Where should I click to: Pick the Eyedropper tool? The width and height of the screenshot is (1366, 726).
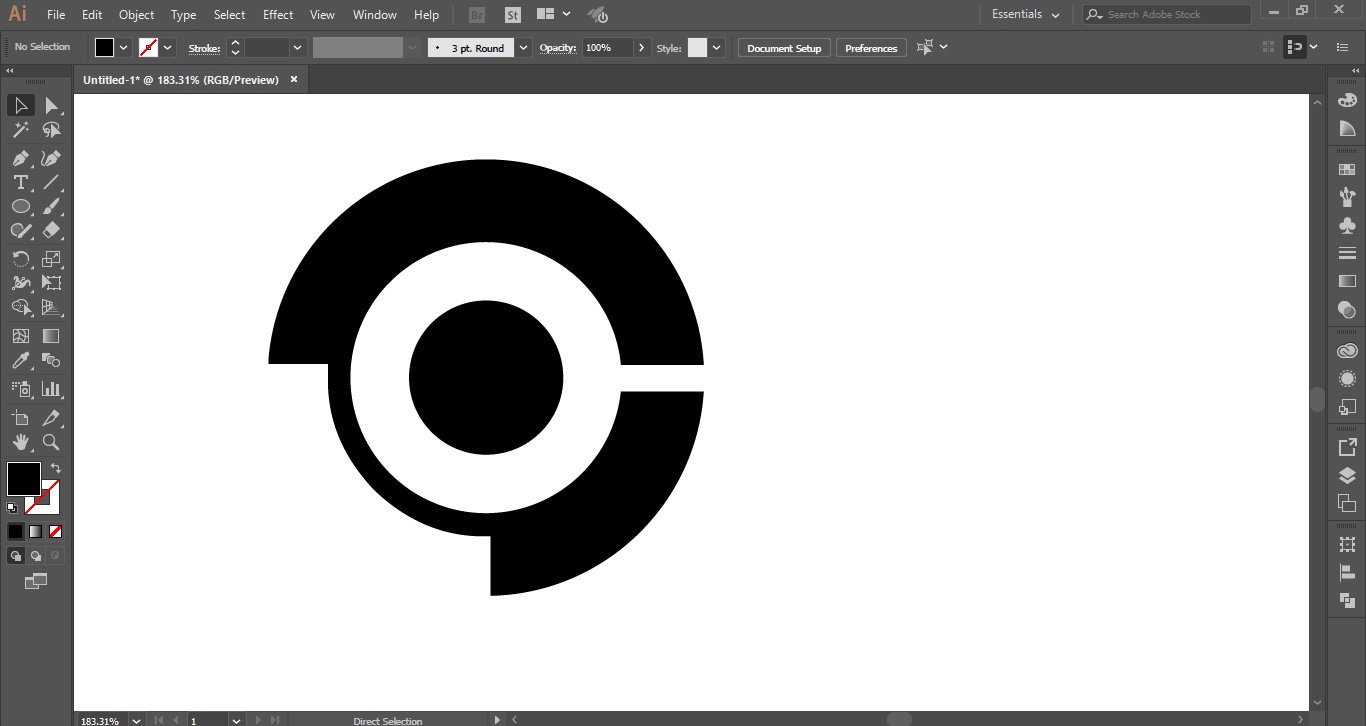(20, 361)
